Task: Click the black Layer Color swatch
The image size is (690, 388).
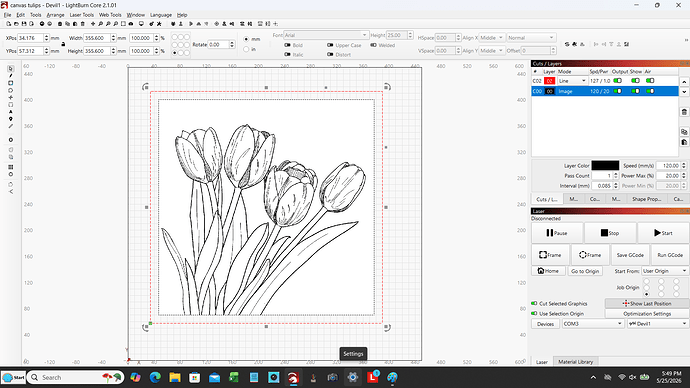Action: pyautogui.click(x=605, y=165)
